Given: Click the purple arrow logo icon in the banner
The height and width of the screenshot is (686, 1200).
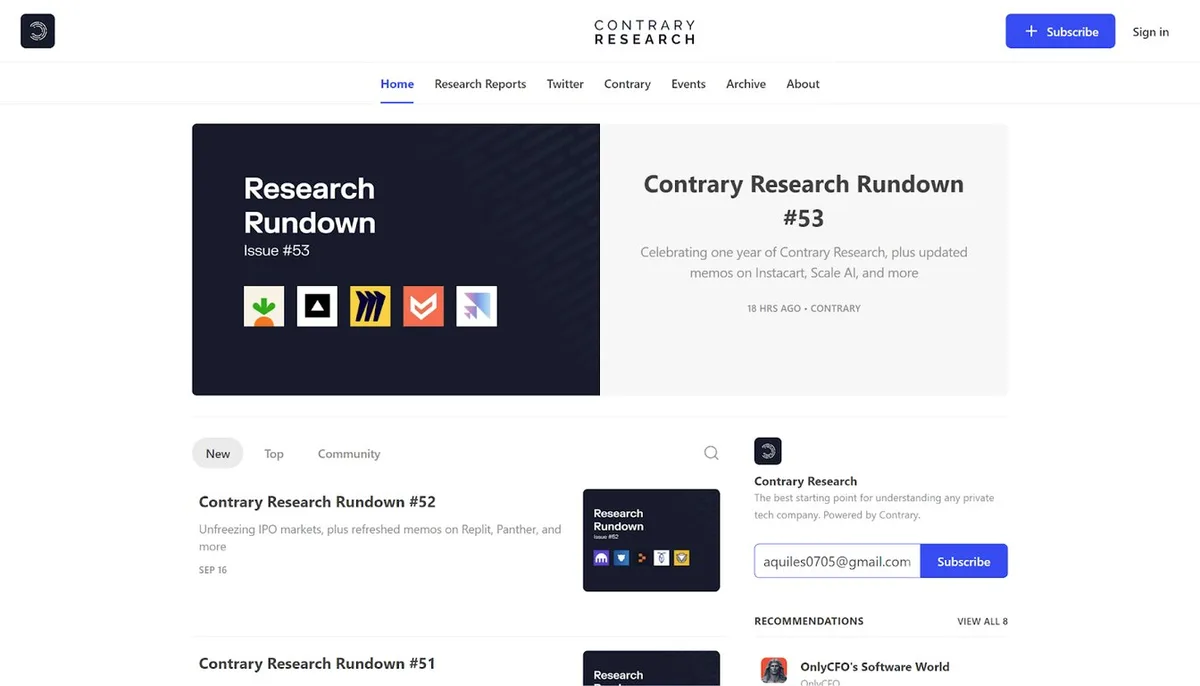Looking at the screenshot, I should point(476,306).
